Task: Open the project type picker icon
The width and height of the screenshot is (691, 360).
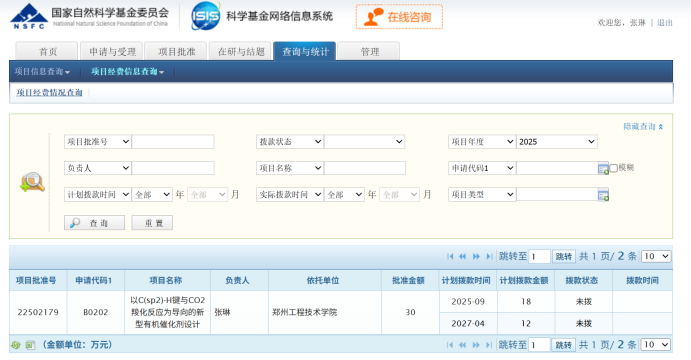Action: (603, 195)
